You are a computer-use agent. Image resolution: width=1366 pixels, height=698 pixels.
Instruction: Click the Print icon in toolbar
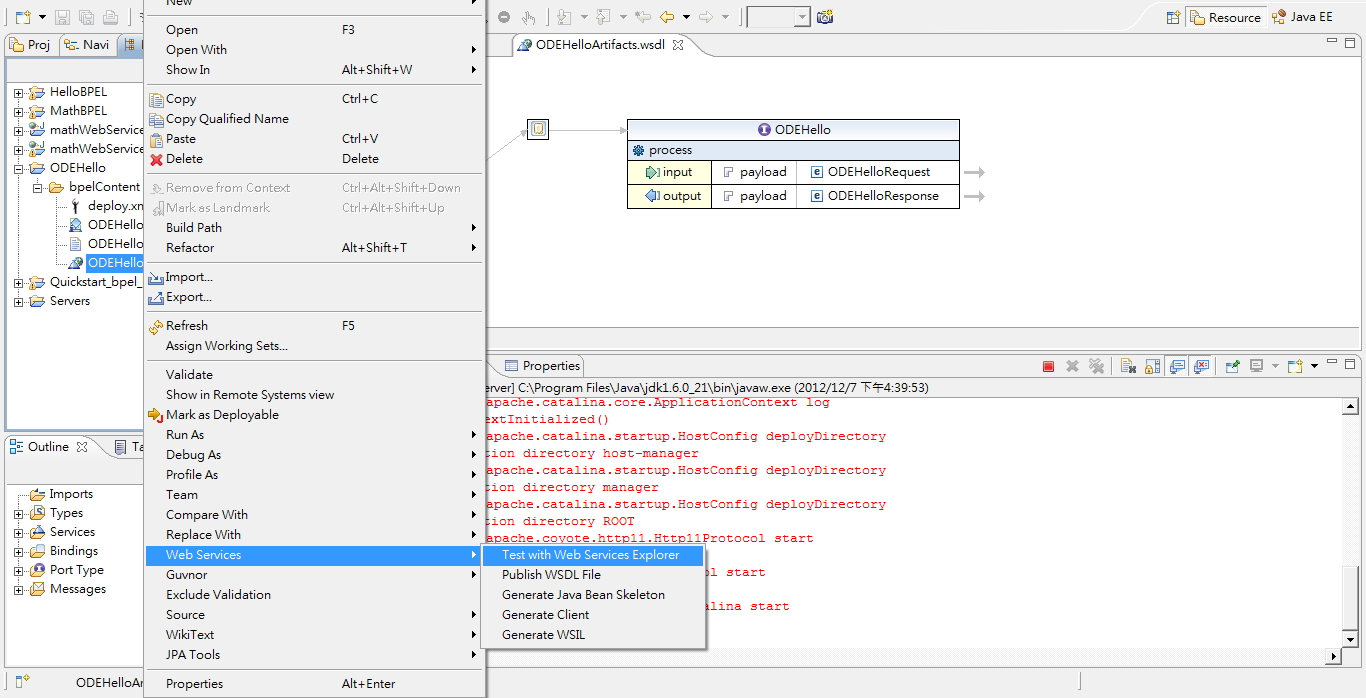click(110, 17)
